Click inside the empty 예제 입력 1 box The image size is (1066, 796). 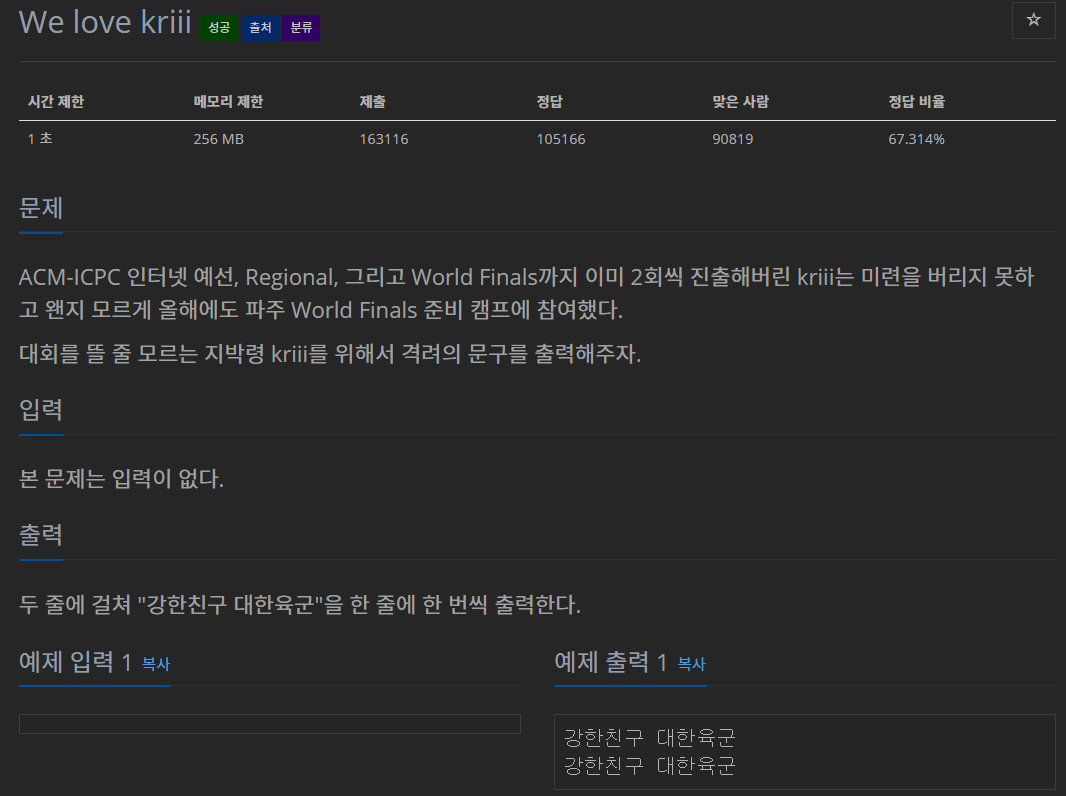tap(269, 723)
